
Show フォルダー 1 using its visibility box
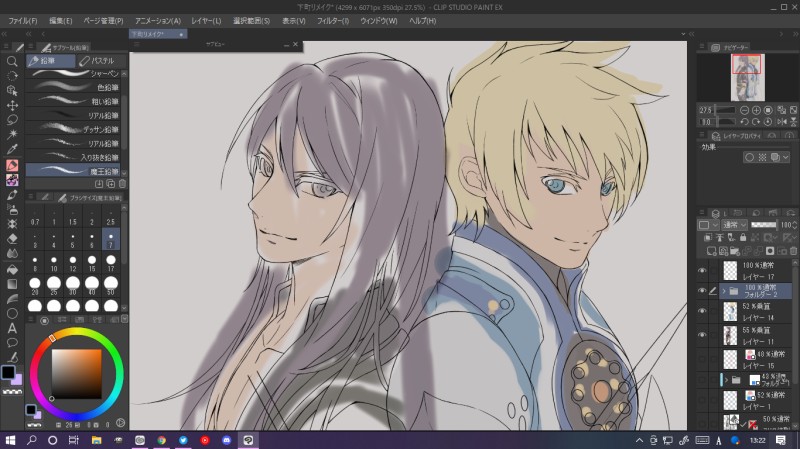click(x=702, y=379)
